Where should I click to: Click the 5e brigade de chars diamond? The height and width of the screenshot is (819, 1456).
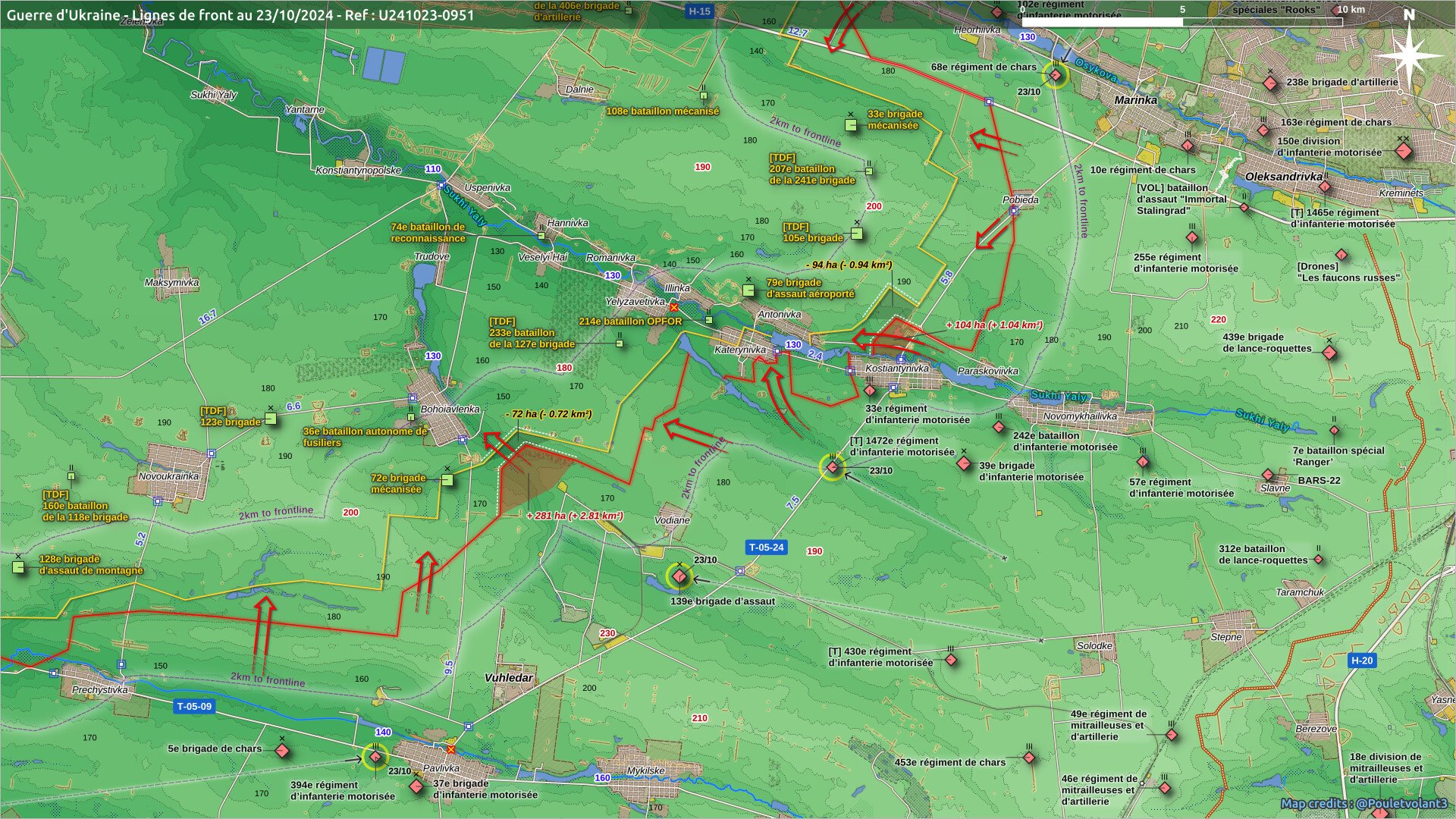pos(282,751)
